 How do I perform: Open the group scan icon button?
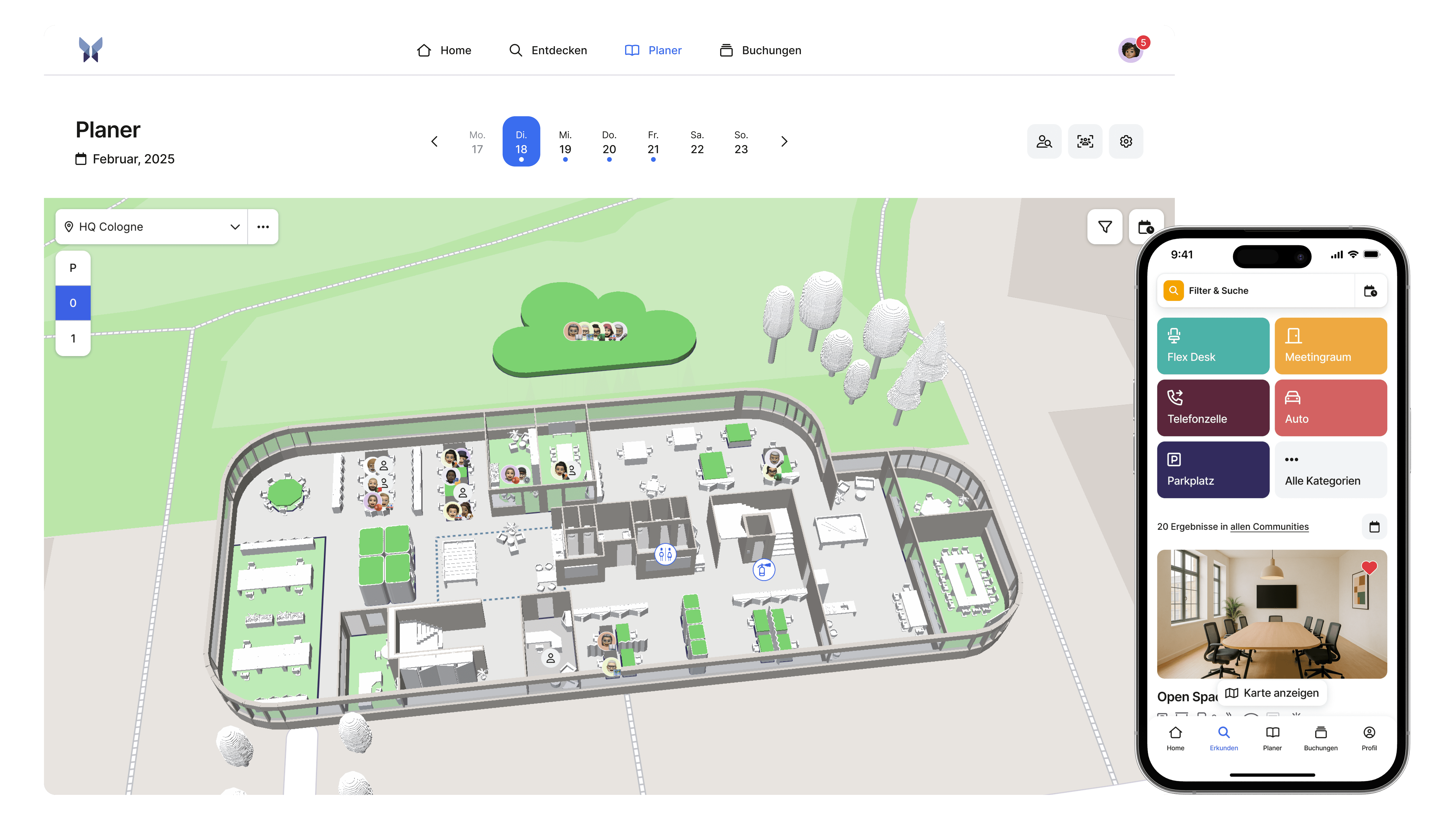[x=1085, y=141]
